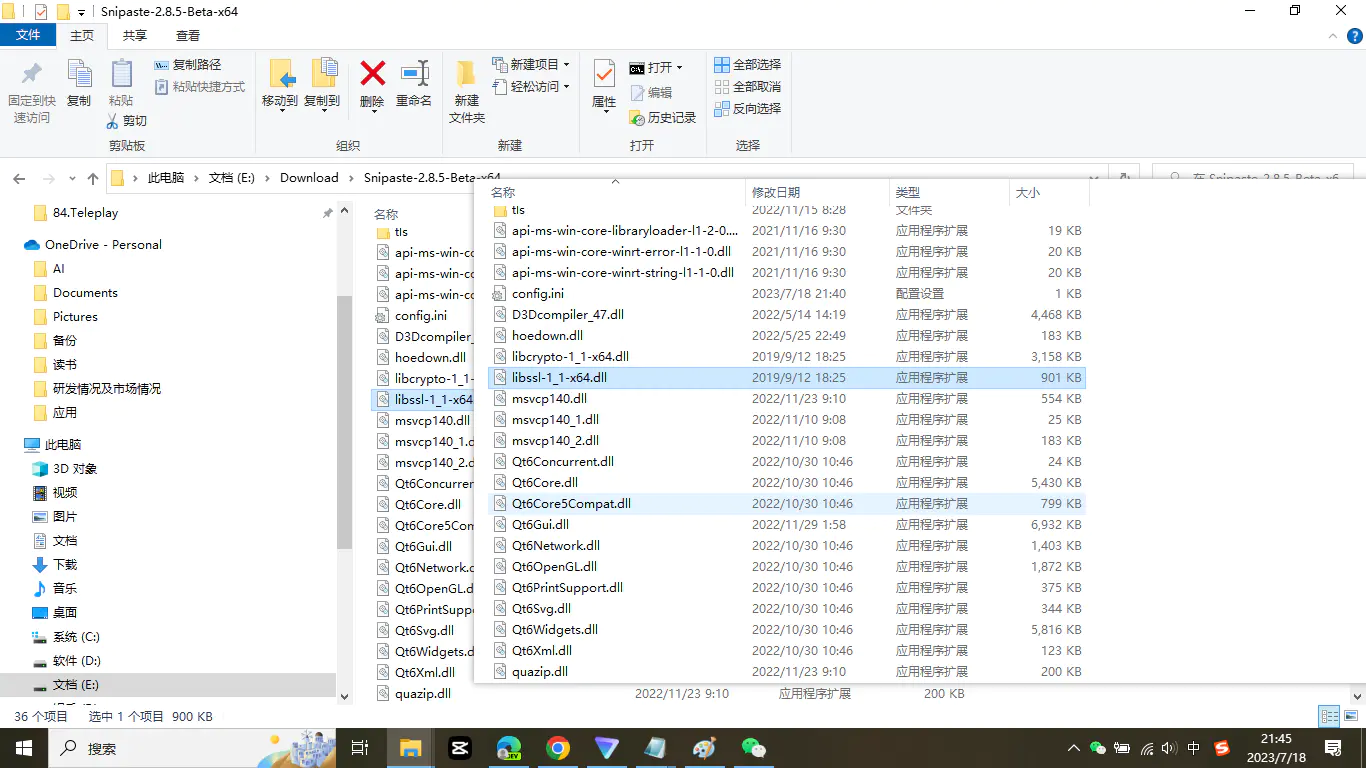This screenshot has width=1366, height=768.
Task: Click the Back navigation arrow
Action: (x=19, y=179)
